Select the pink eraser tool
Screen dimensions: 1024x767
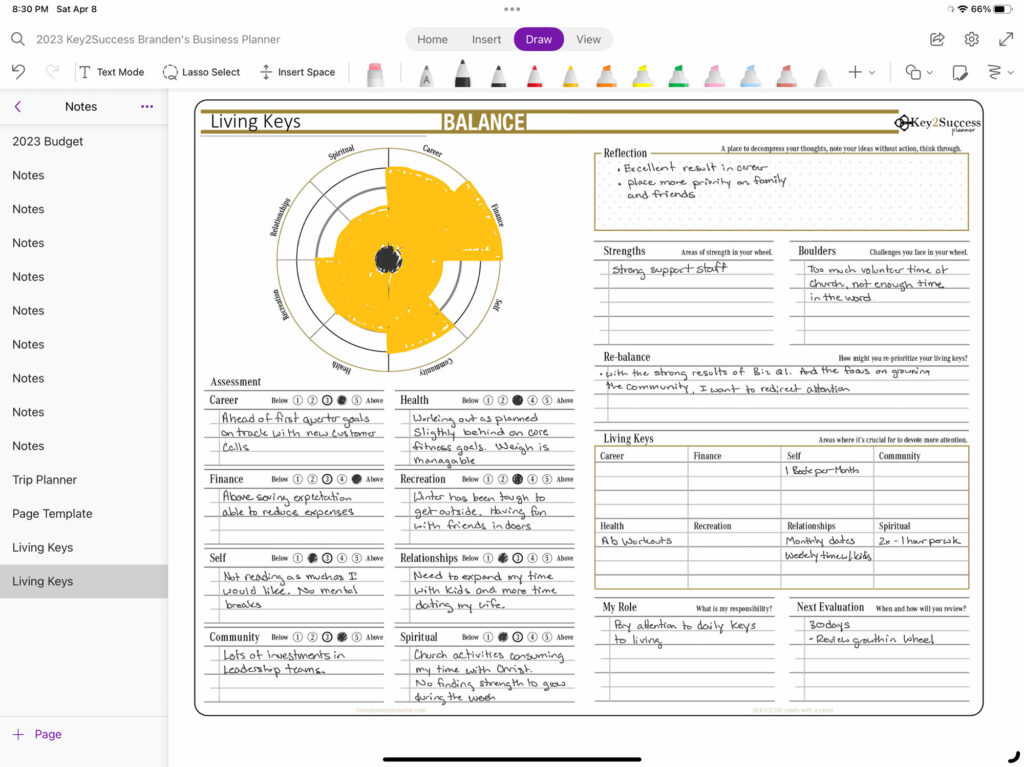[375, 74]
